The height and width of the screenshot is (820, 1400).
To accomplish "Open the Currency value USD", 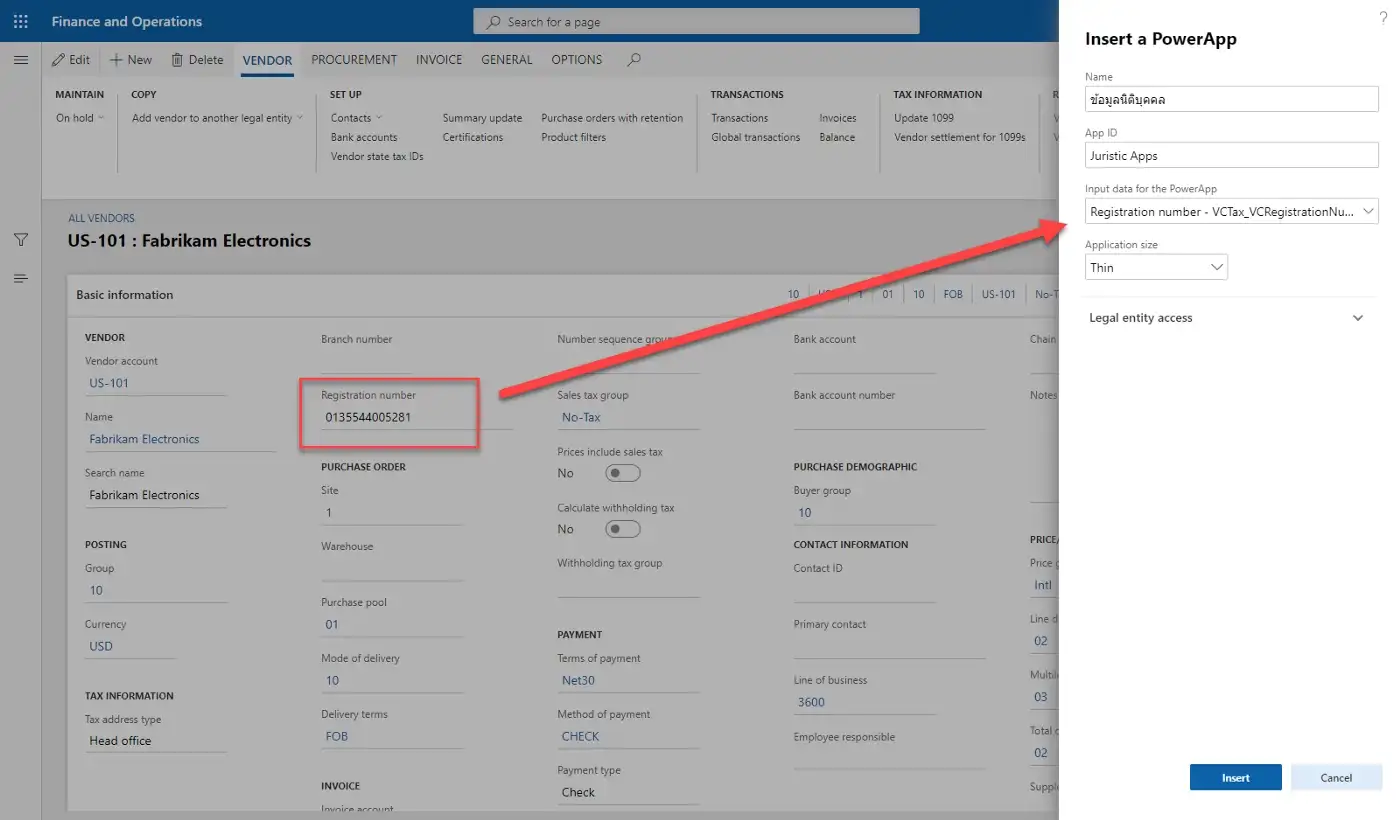I will coord(101,646).
